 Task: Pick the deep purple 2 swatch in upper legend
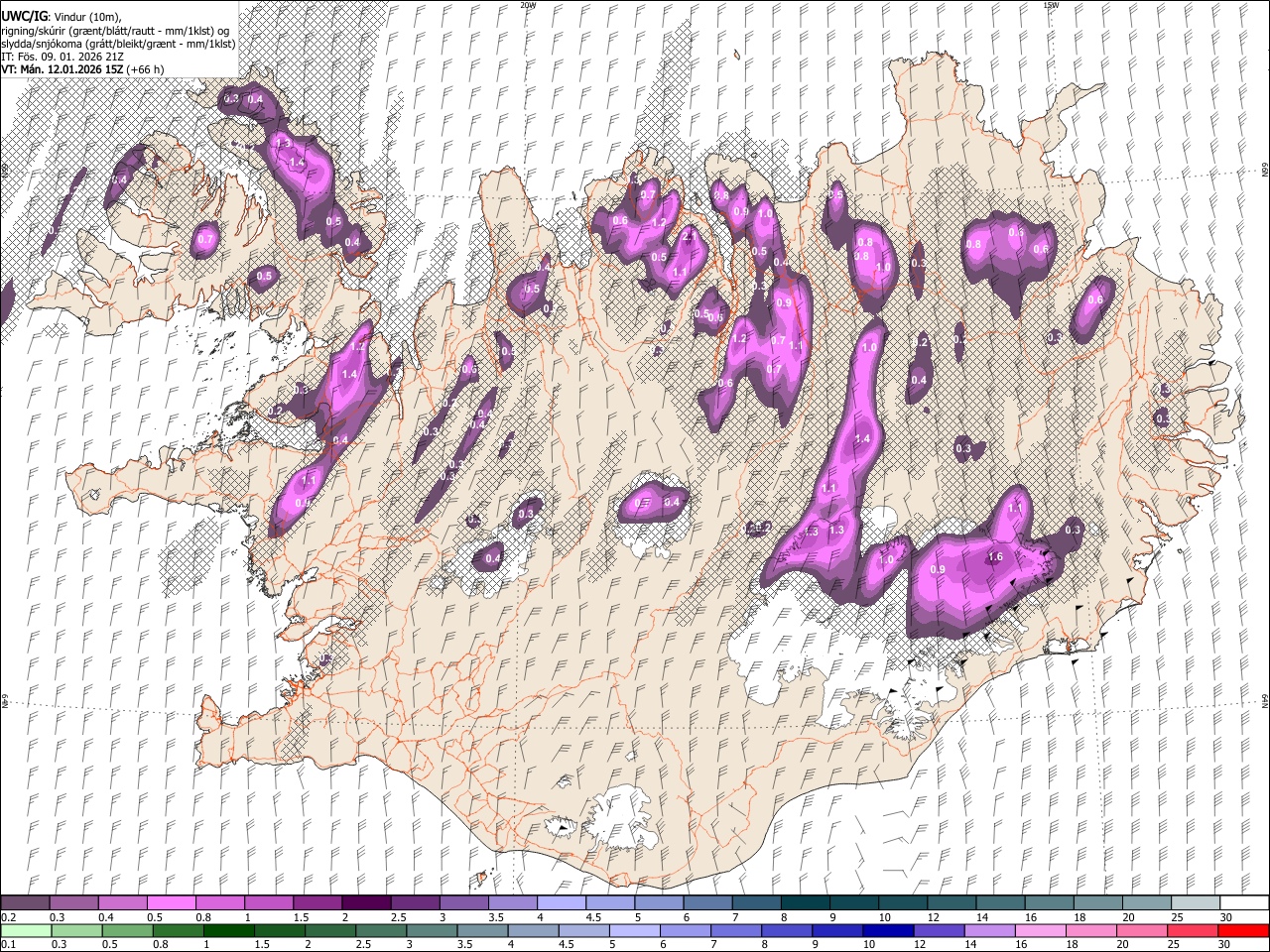coord(366,902)
